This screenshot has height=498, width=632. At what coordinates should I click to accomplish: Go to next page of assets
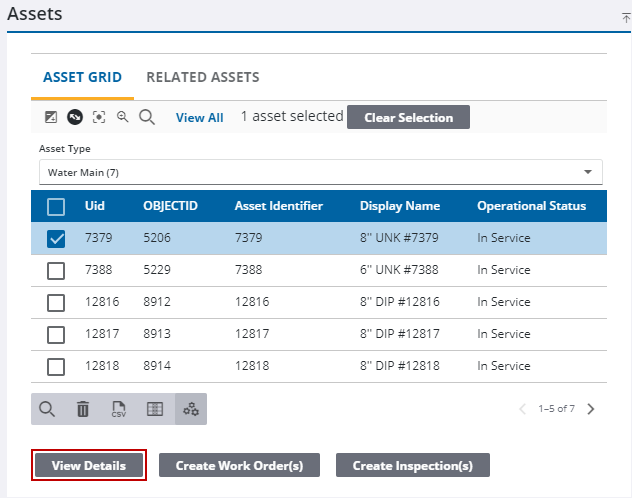pos(591,409)
